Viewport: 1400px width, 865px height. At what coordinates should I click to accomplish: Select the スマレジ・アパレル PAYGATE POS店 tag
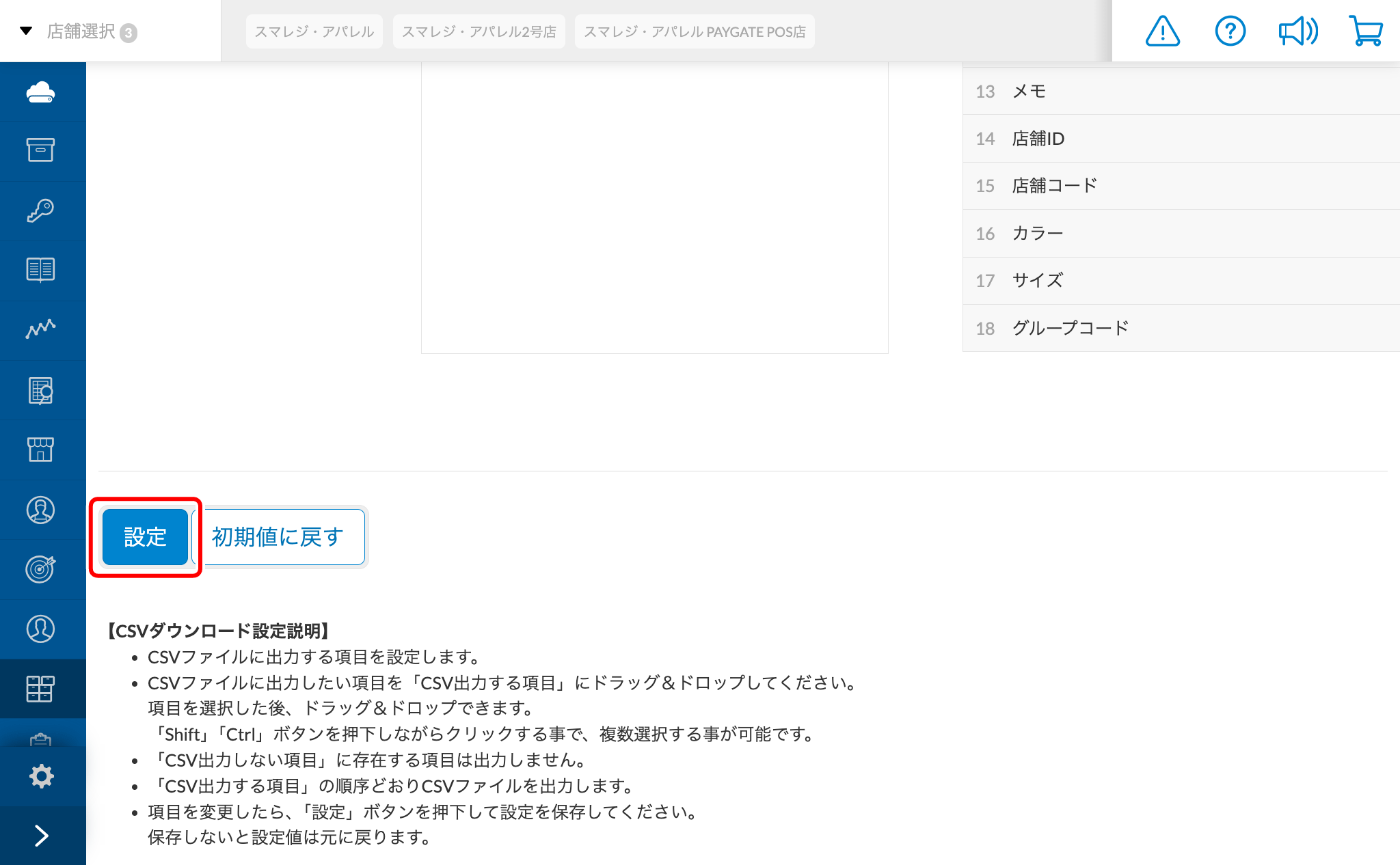(x=695, y=31)
